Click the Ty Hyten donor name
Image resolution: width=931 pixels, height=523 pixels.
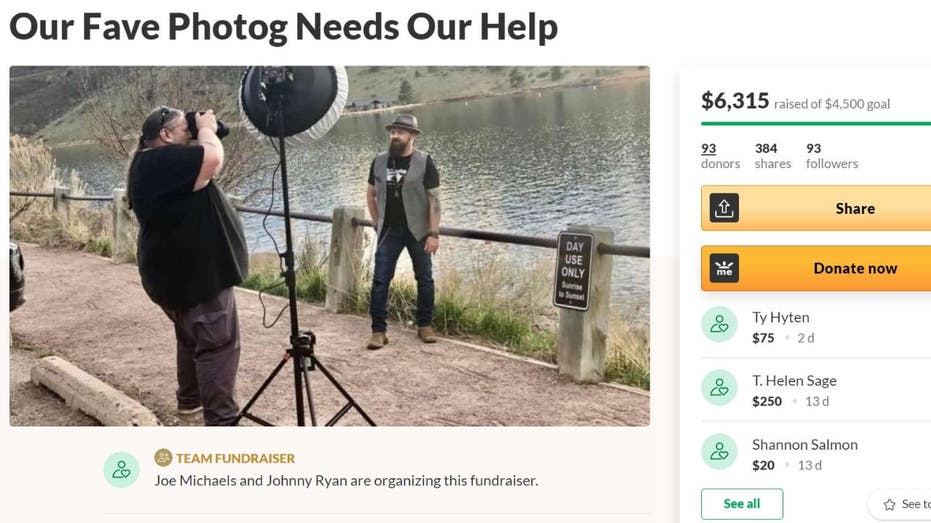coord(780,318)
